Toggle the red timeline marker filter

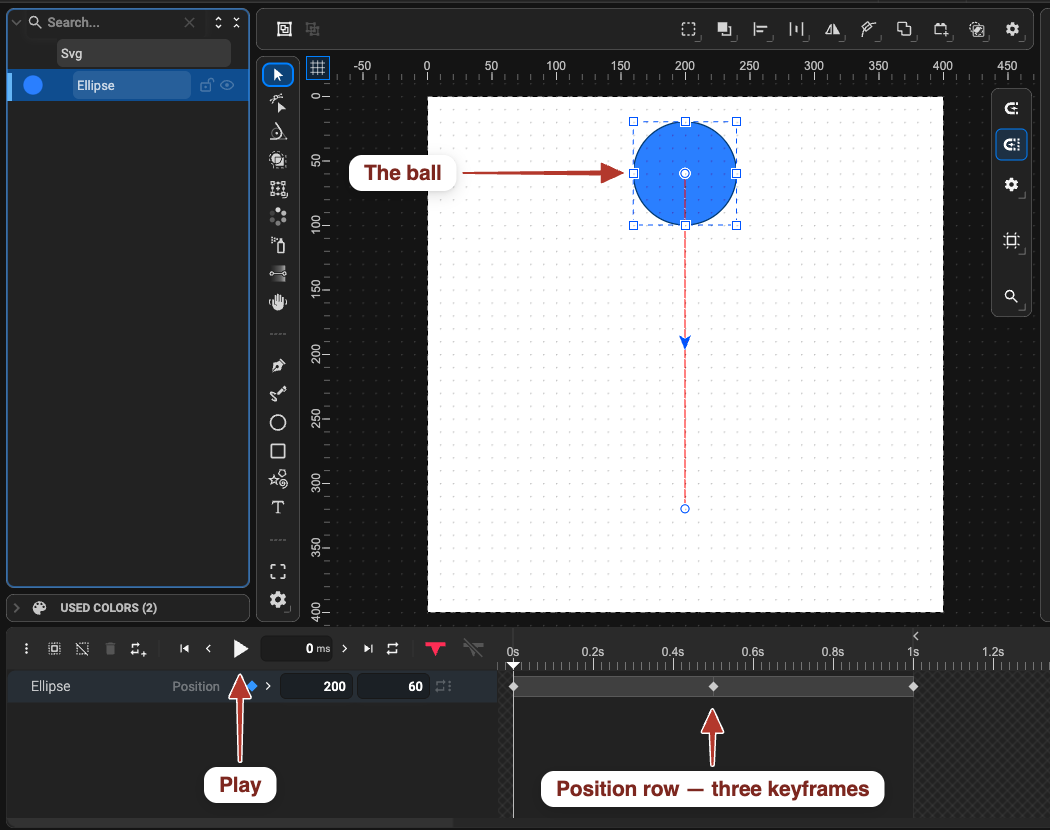coord(435,648)
